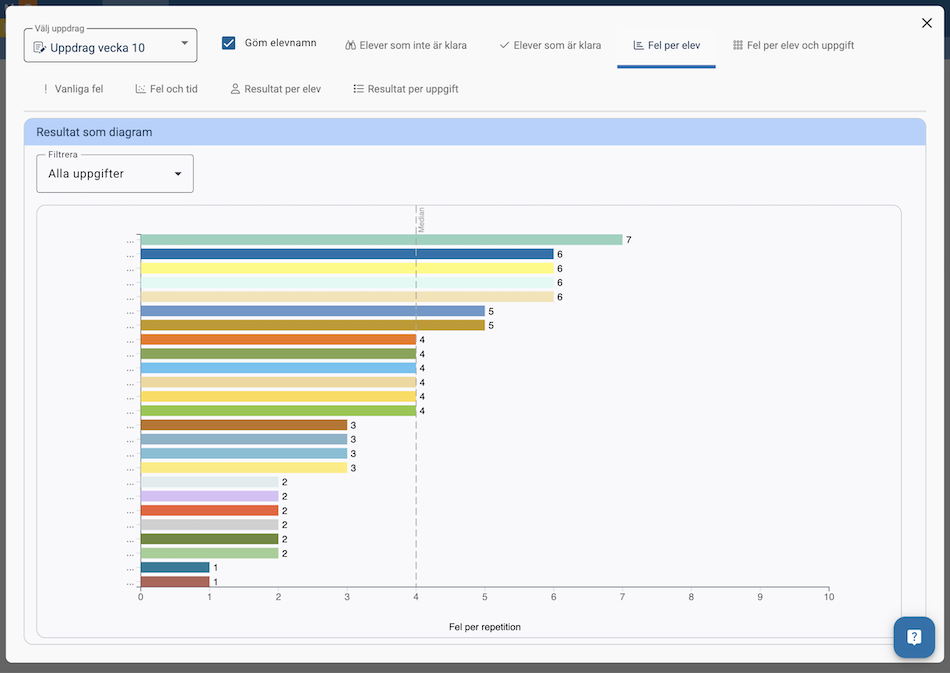
Task: Close the results dialog with the X
Action: (926, 23)
